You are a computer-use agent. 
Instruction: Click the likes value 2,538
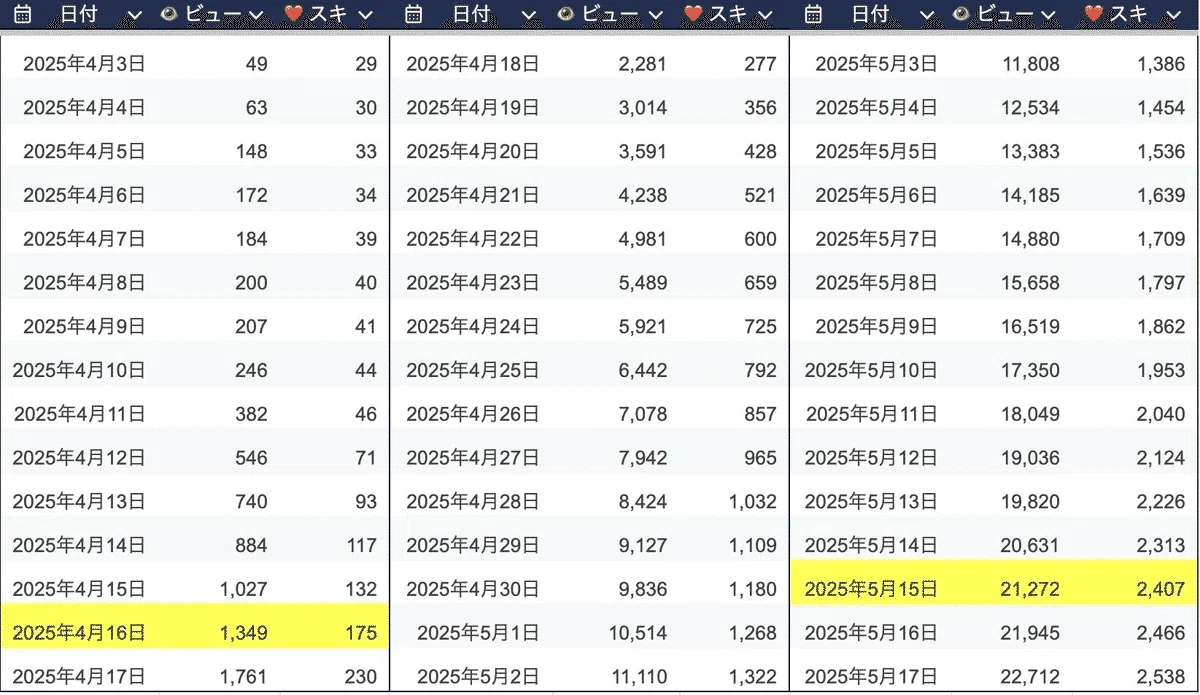1161,676
